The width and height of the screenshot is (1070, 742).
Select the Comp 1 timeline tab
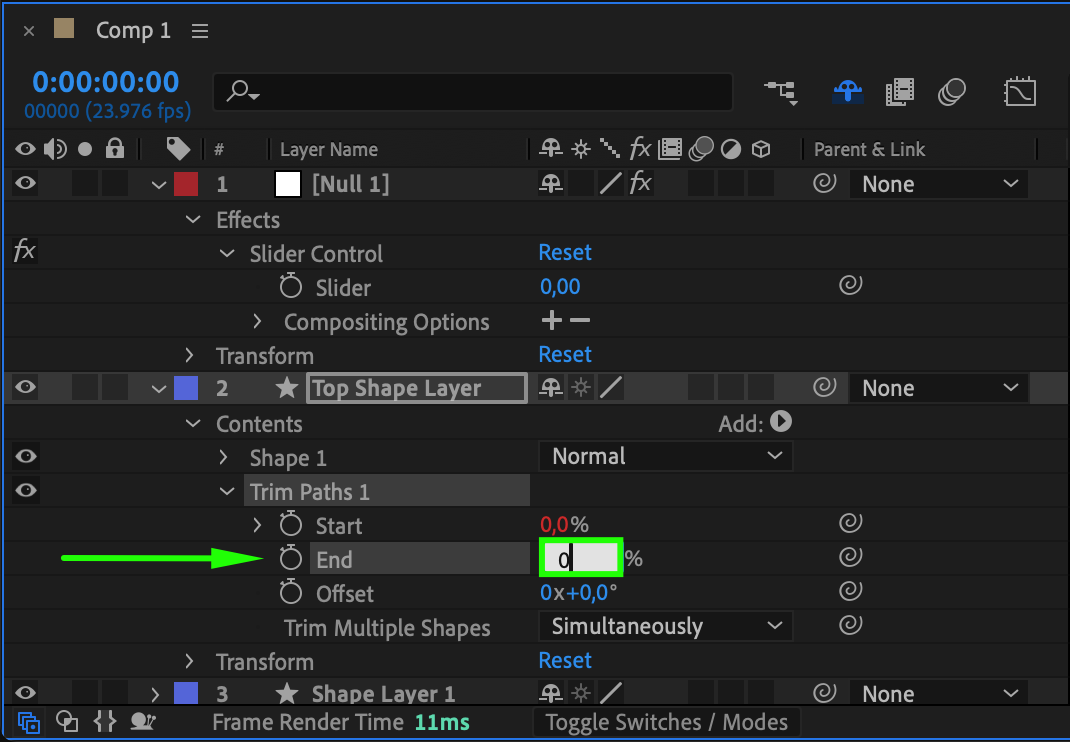click(132, 31)
